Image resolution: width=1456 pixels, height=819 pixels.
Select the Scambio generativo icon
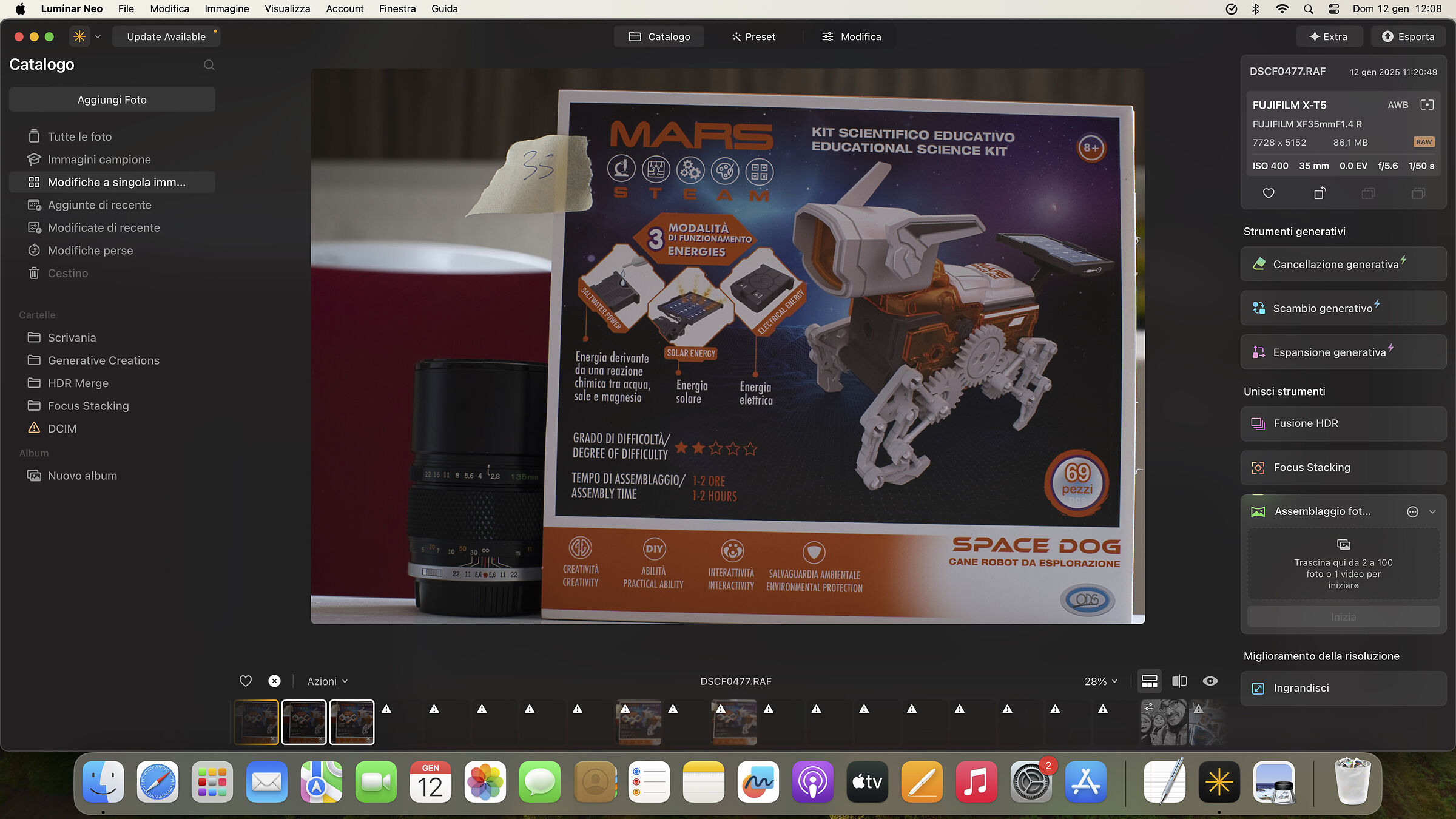(x=1259, y=308)
